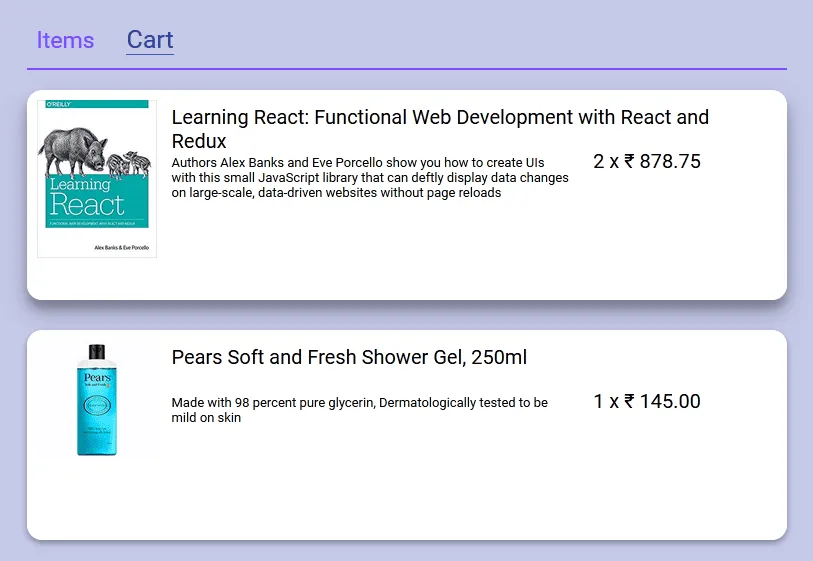The height and width of the screenshot is (561, 813).
Task: Click the Learning React book cover thumbnail
Action: (97, 179)
